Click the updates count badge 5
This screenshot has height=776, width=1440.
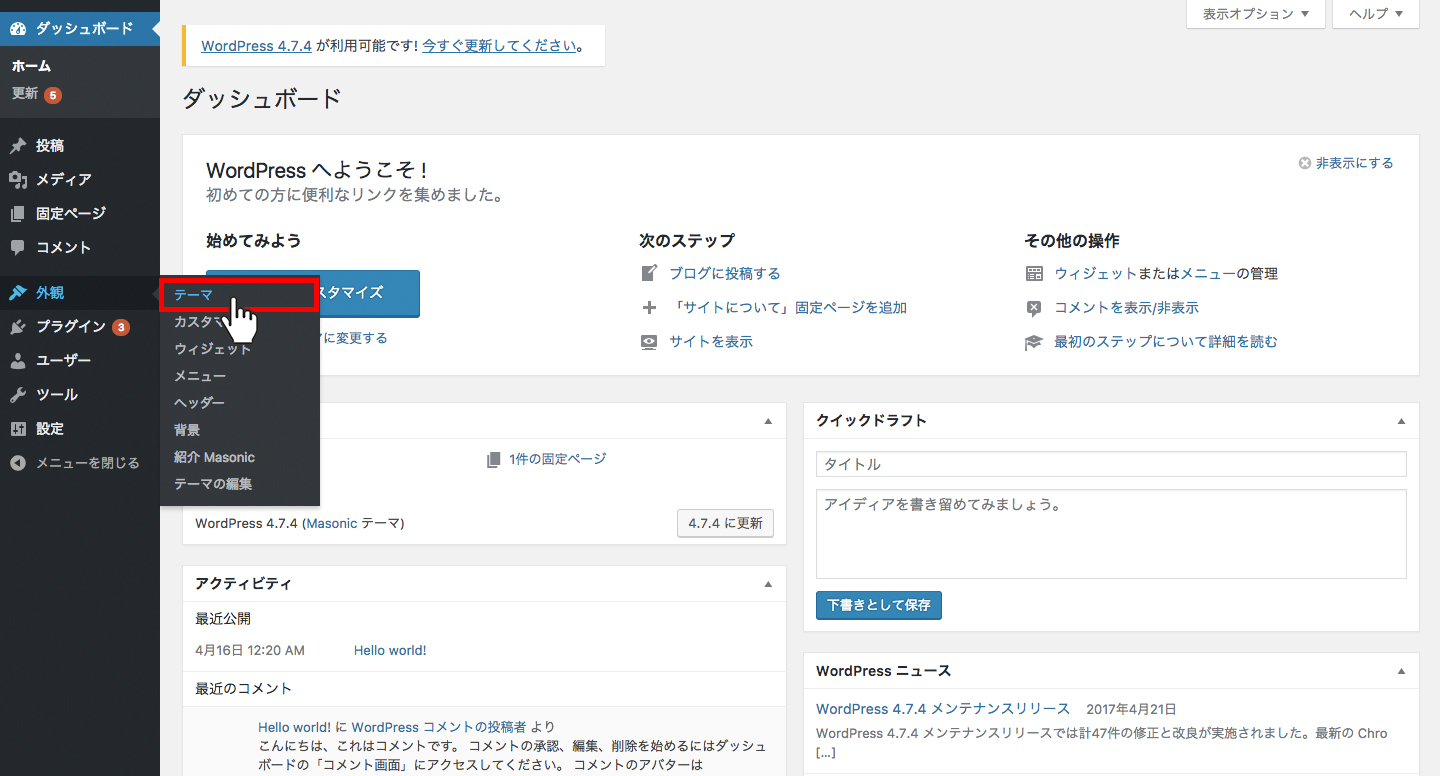point(53,95)
